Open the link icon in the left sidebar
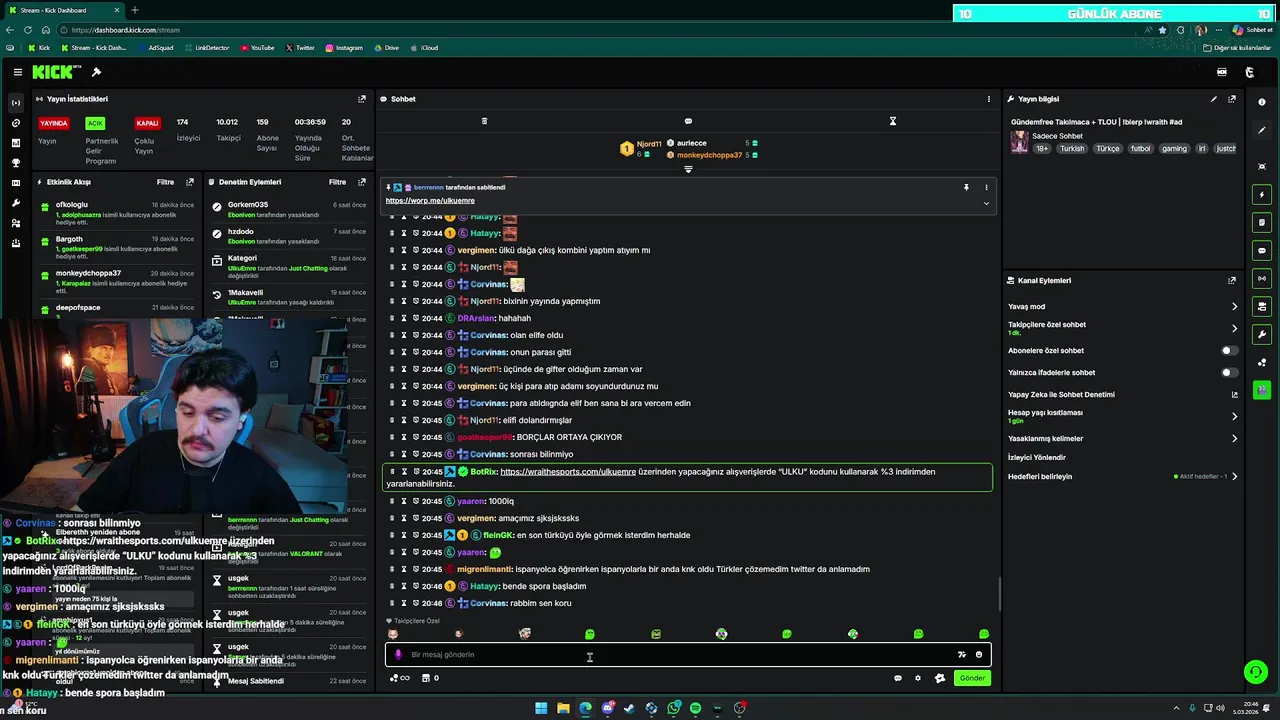 click(15, 123)
